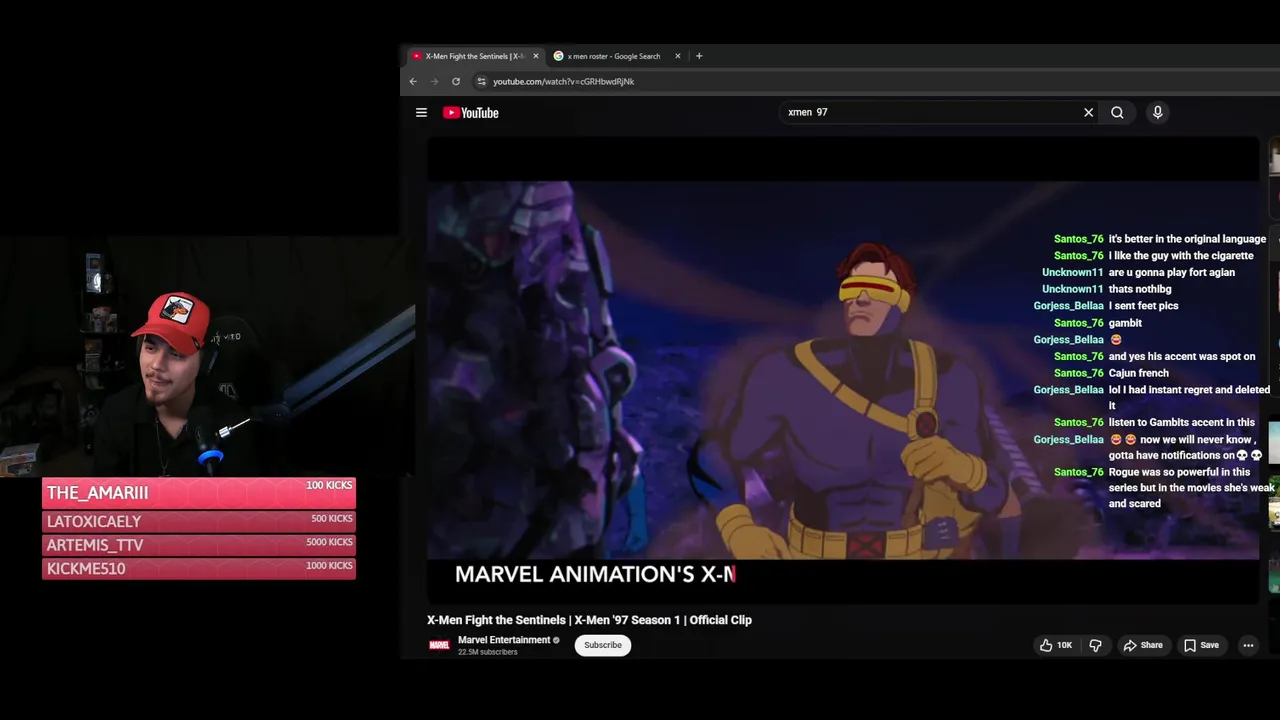Clear the xmen 97 search text
This screenshot has width=1280, height=720.
pos(1089,113)
